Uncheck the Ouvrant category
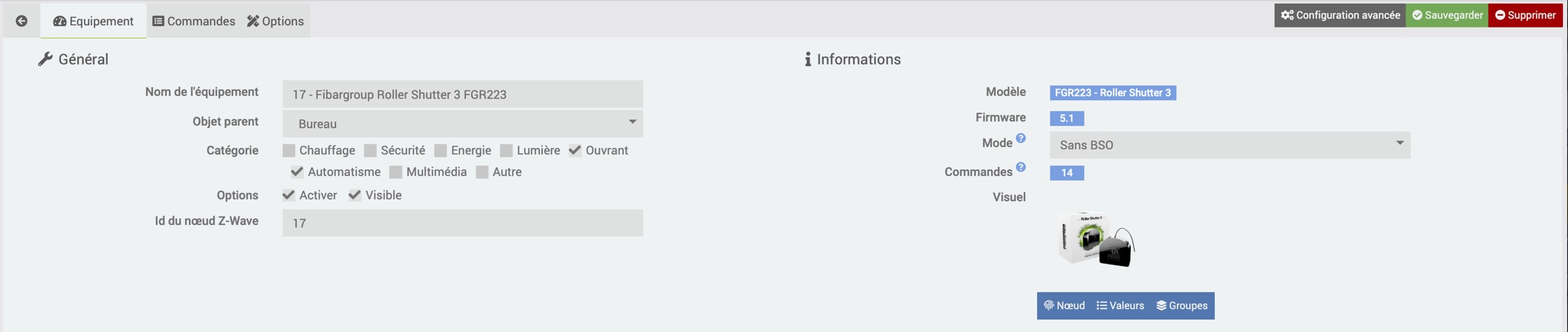Image resolution: width=1568 pixels, height=332 pixels. click(x=575, y=150)
